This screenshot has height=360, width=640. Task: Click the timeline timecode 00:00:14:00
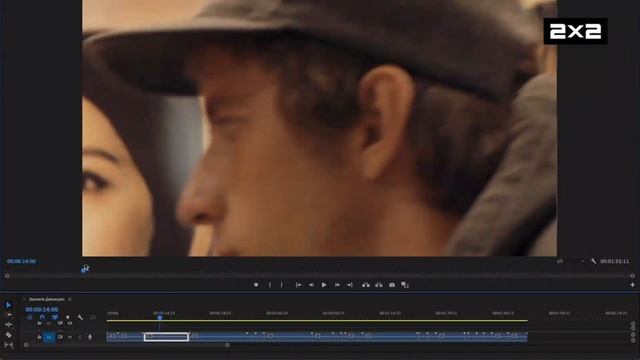tap(42, 310)
